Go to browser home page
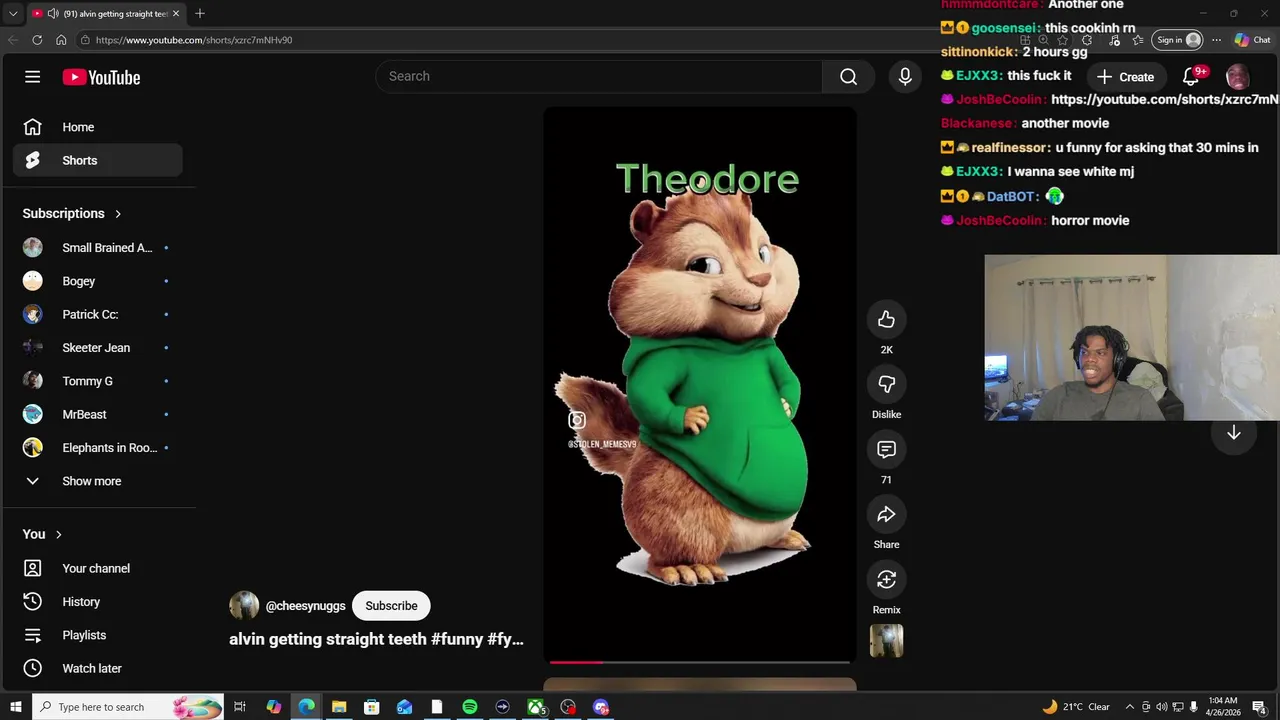This screenshot has width=1280, height=720. click(61, 40)
